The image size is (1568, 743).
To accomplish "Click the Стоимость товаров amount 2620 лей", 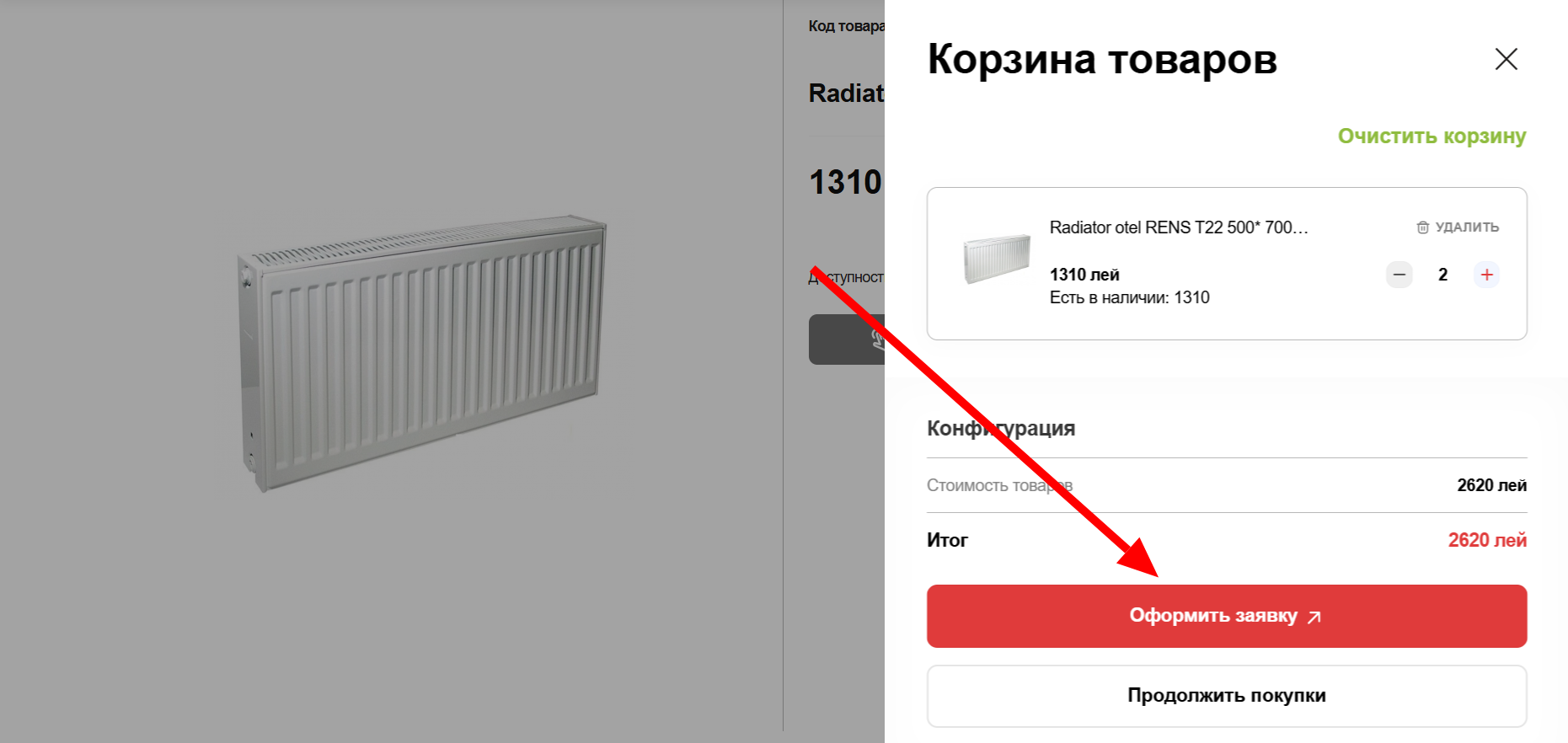I will coord(1491,485).
